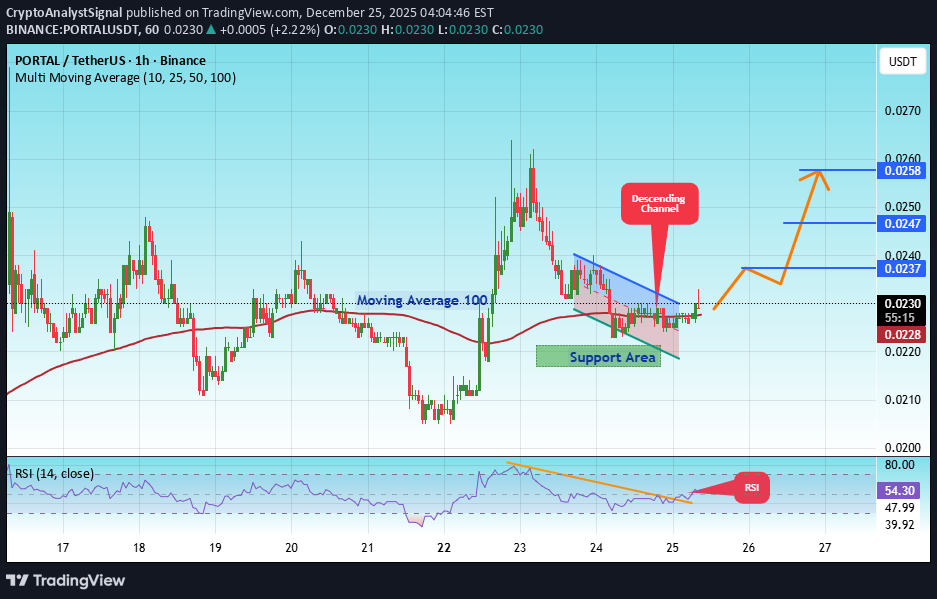The width and height of the screenshot is (937, 599).
Task: Open the USDT currency selector
Action: [901, 61]
